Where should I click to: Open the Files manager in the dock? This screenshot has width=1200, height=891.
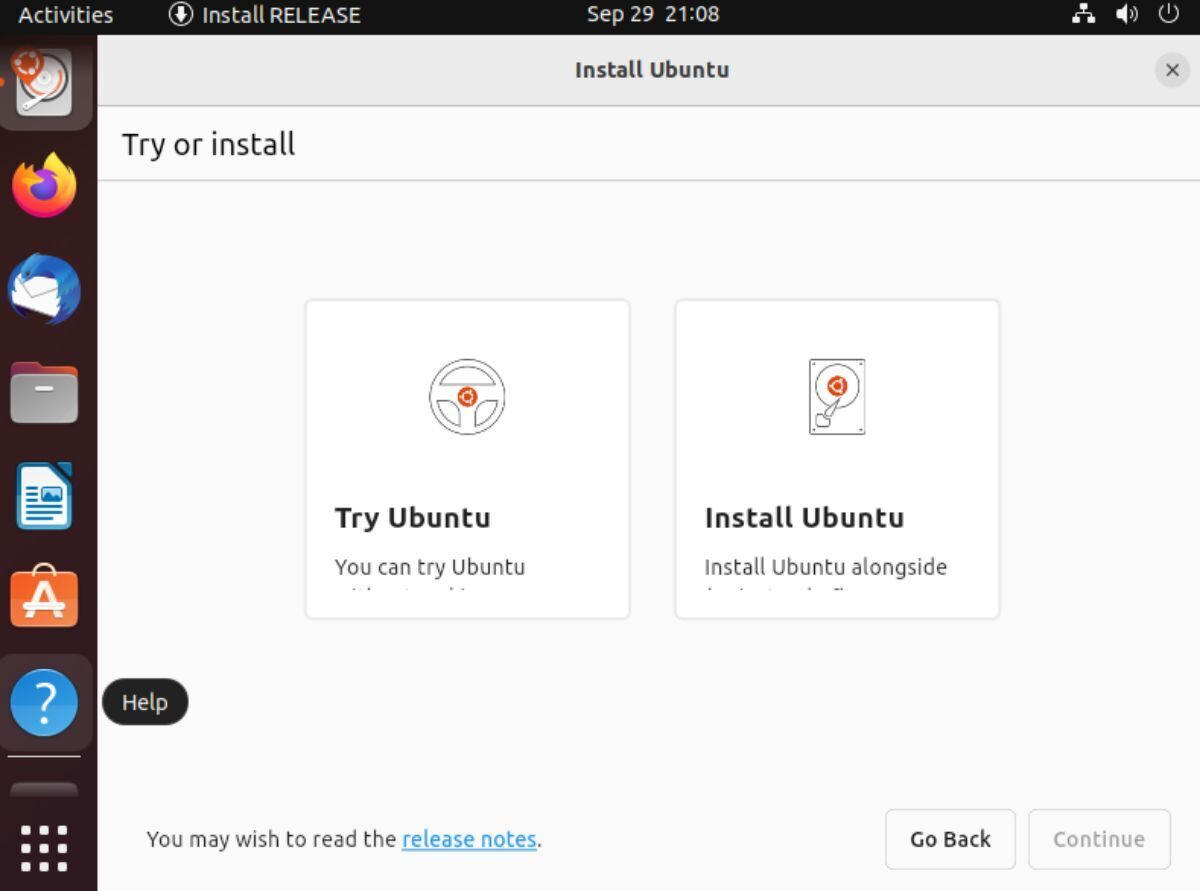click(x=44, y=393)
